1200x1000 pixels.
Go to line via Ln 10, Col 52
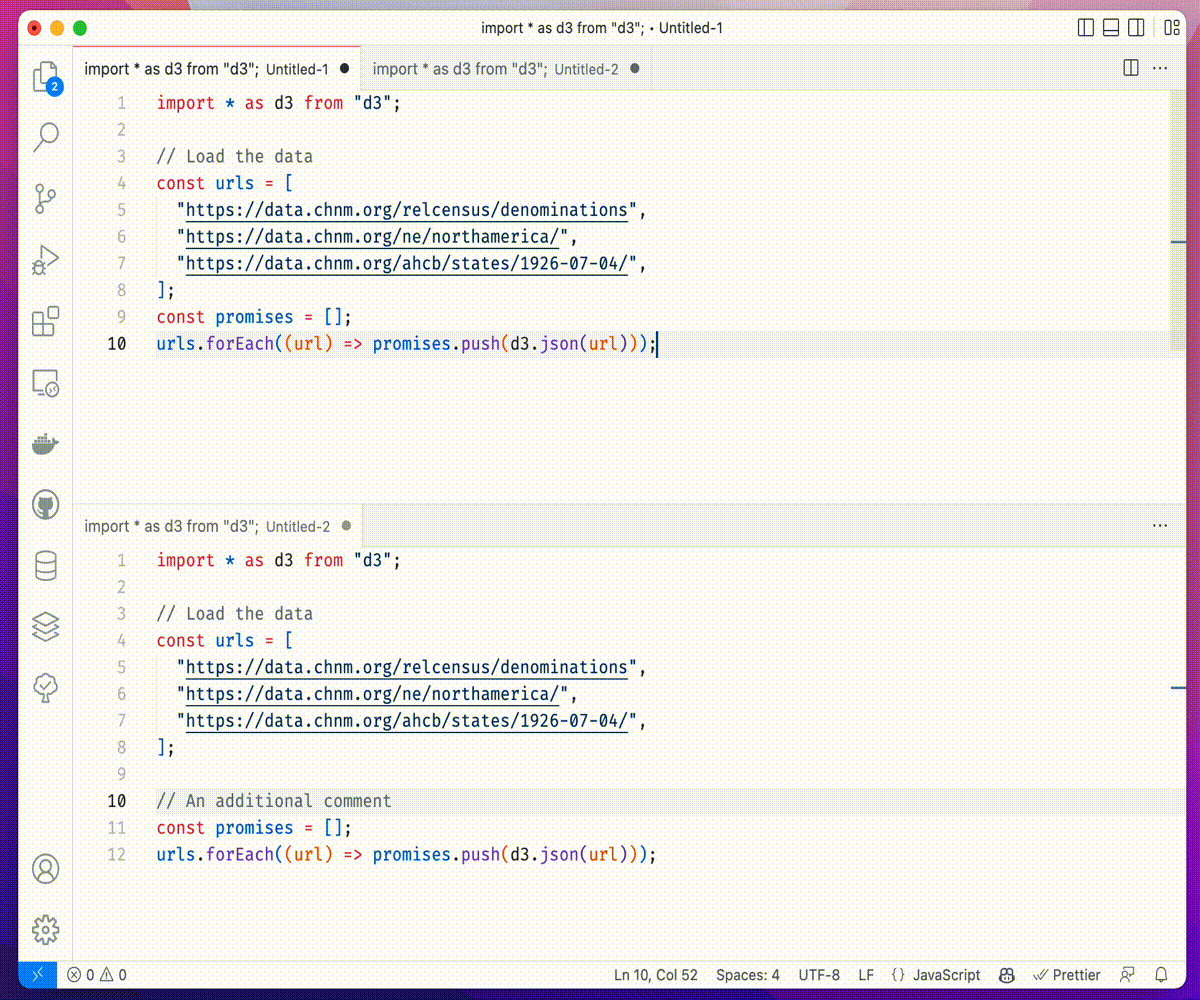pos(656,975)
